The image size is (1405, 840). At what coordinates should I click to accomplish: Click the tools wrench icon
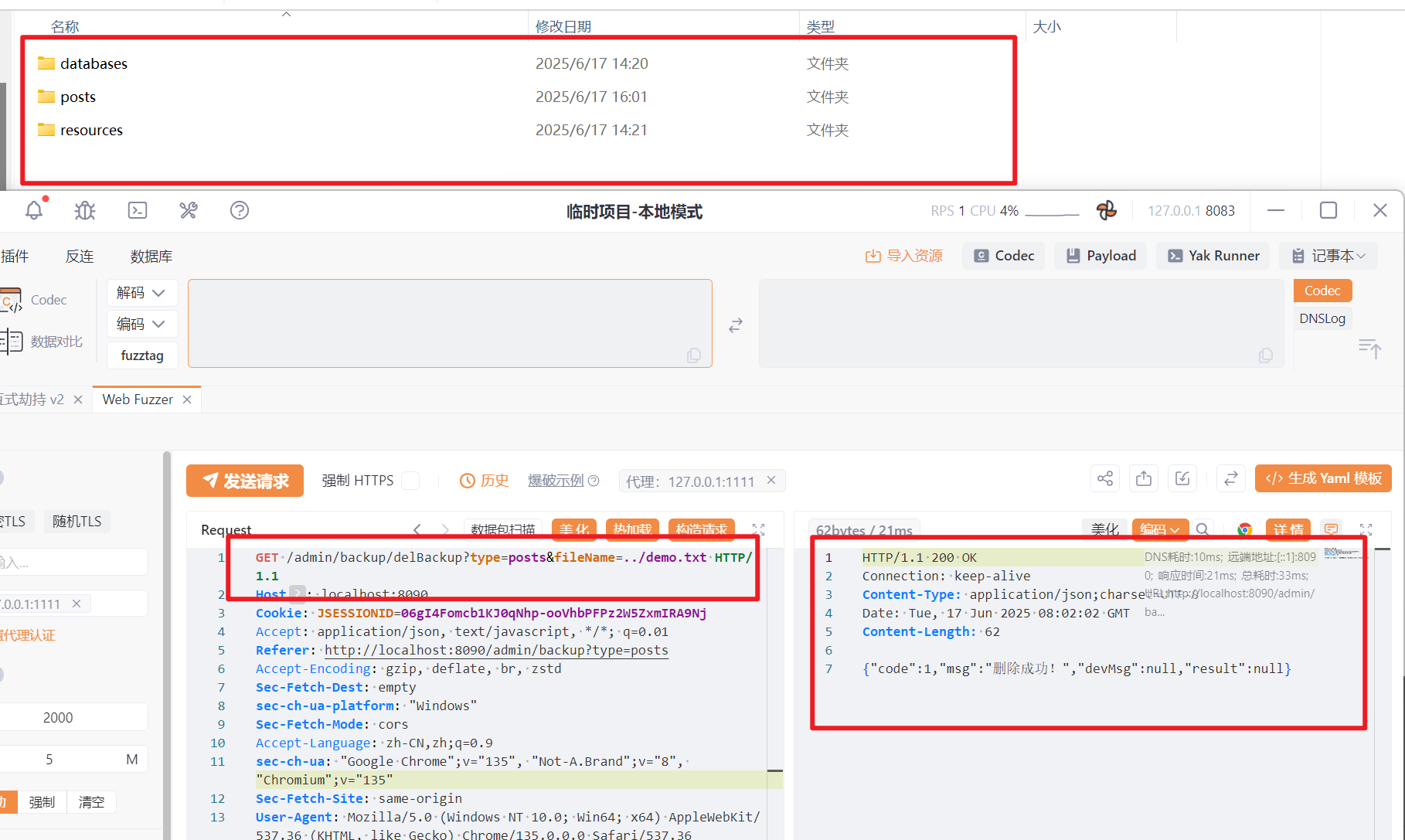[x=189, y=210]
